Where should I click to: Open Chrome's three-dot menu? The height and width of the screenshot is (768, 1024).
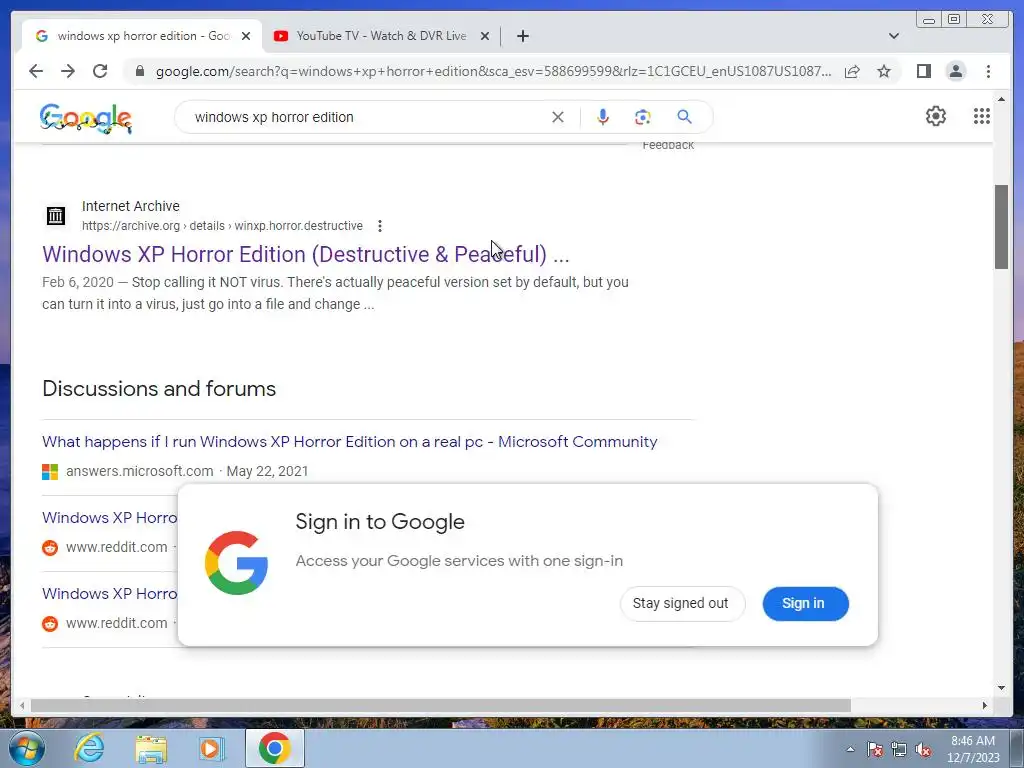click(x=989, y=71)
